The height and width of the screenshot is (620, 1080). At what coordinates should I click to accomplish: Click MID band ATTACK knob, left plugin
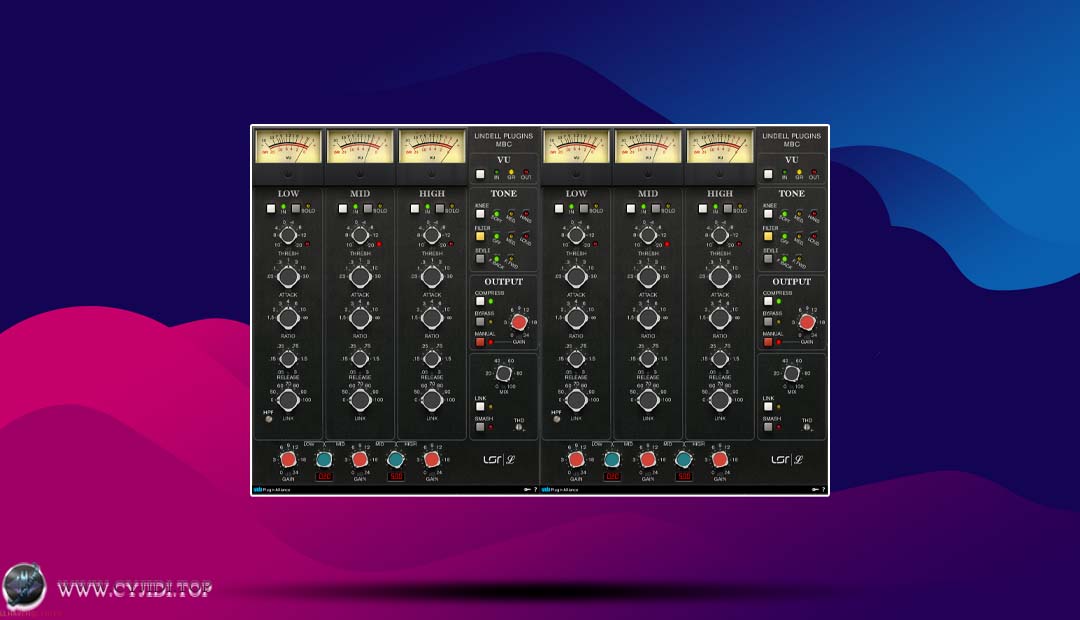click(x=360, y=277)
